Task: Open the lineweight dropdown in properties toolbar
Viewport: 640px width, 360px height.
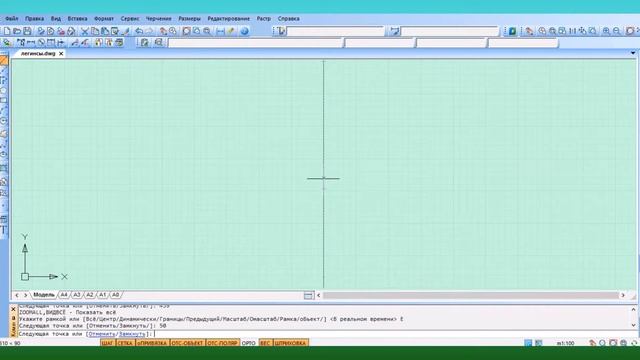Action: (x=523, y=43)
